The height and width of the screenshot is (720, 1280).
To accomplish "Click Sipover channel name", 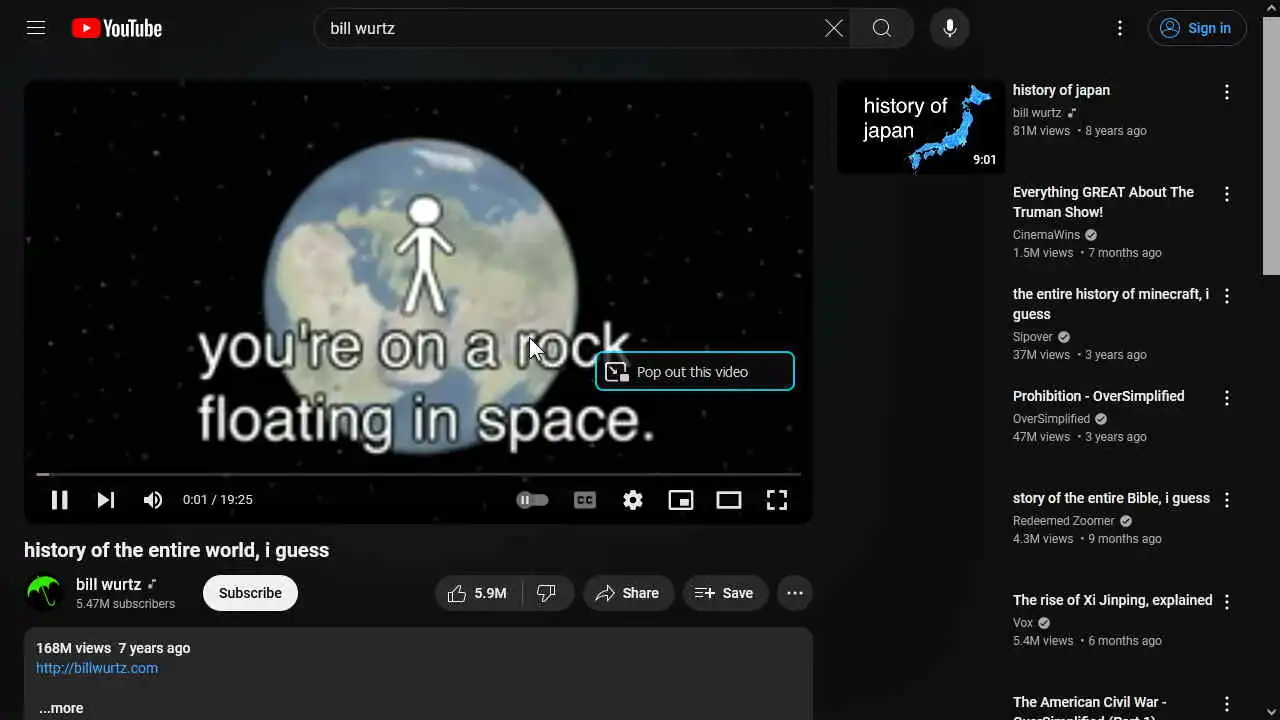I will coord(1032,337).
